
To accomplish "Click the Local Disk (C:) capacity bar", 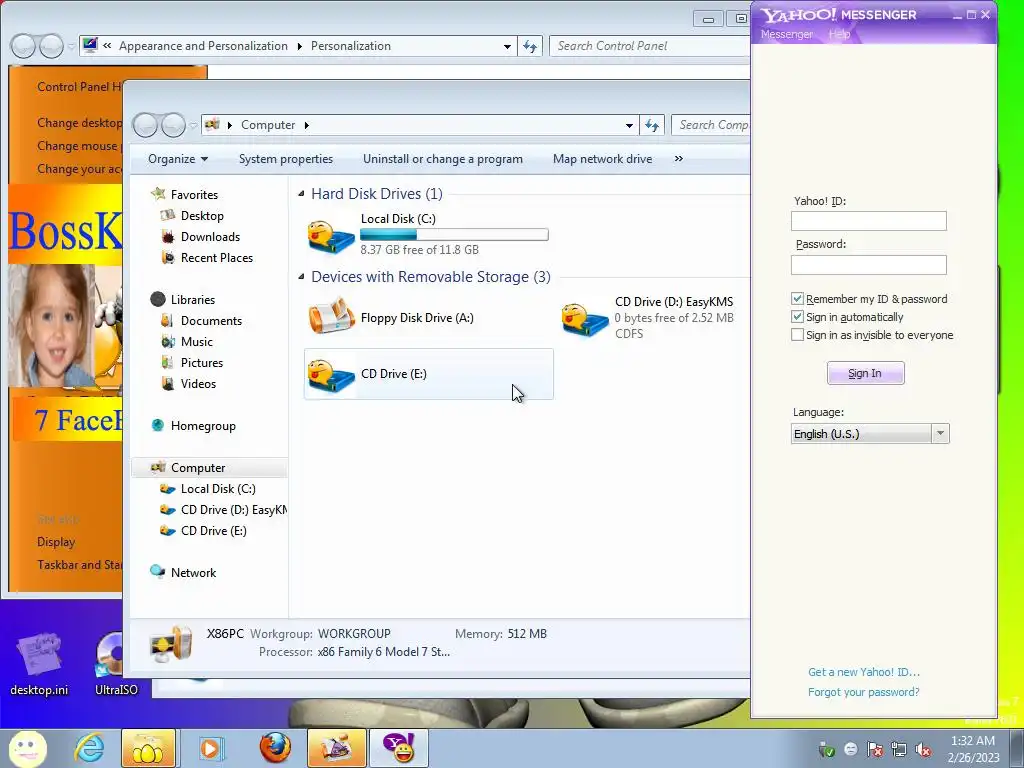I will coord(455,234).
